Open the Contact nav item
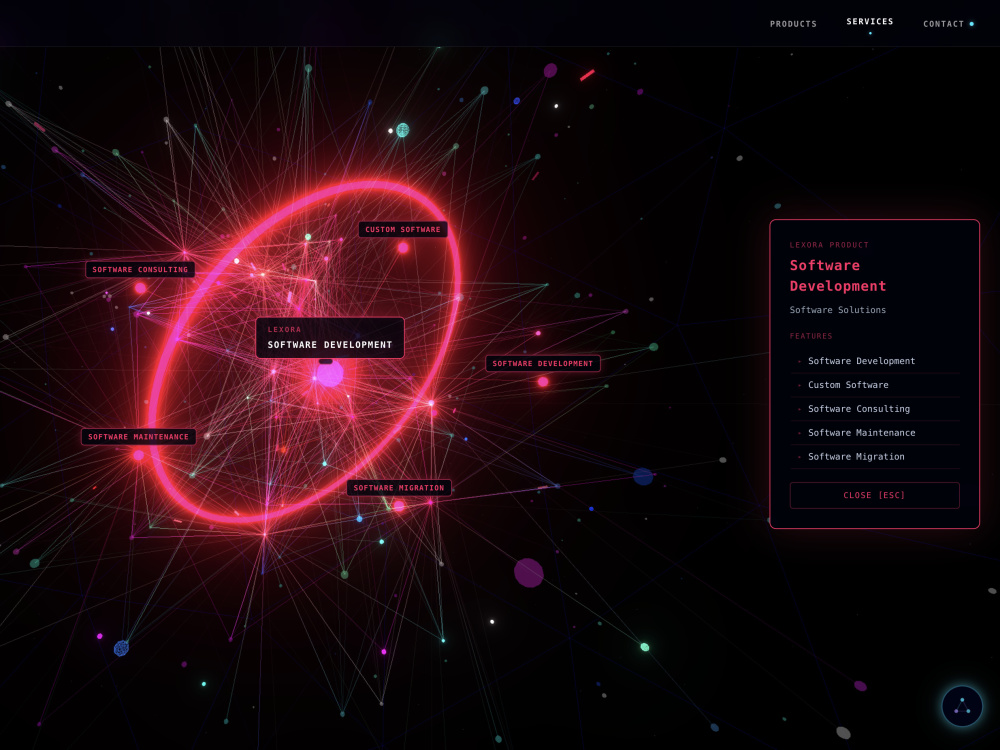Image resolution: width=1000 pixels, height=750 pixels. pos(943,24)
